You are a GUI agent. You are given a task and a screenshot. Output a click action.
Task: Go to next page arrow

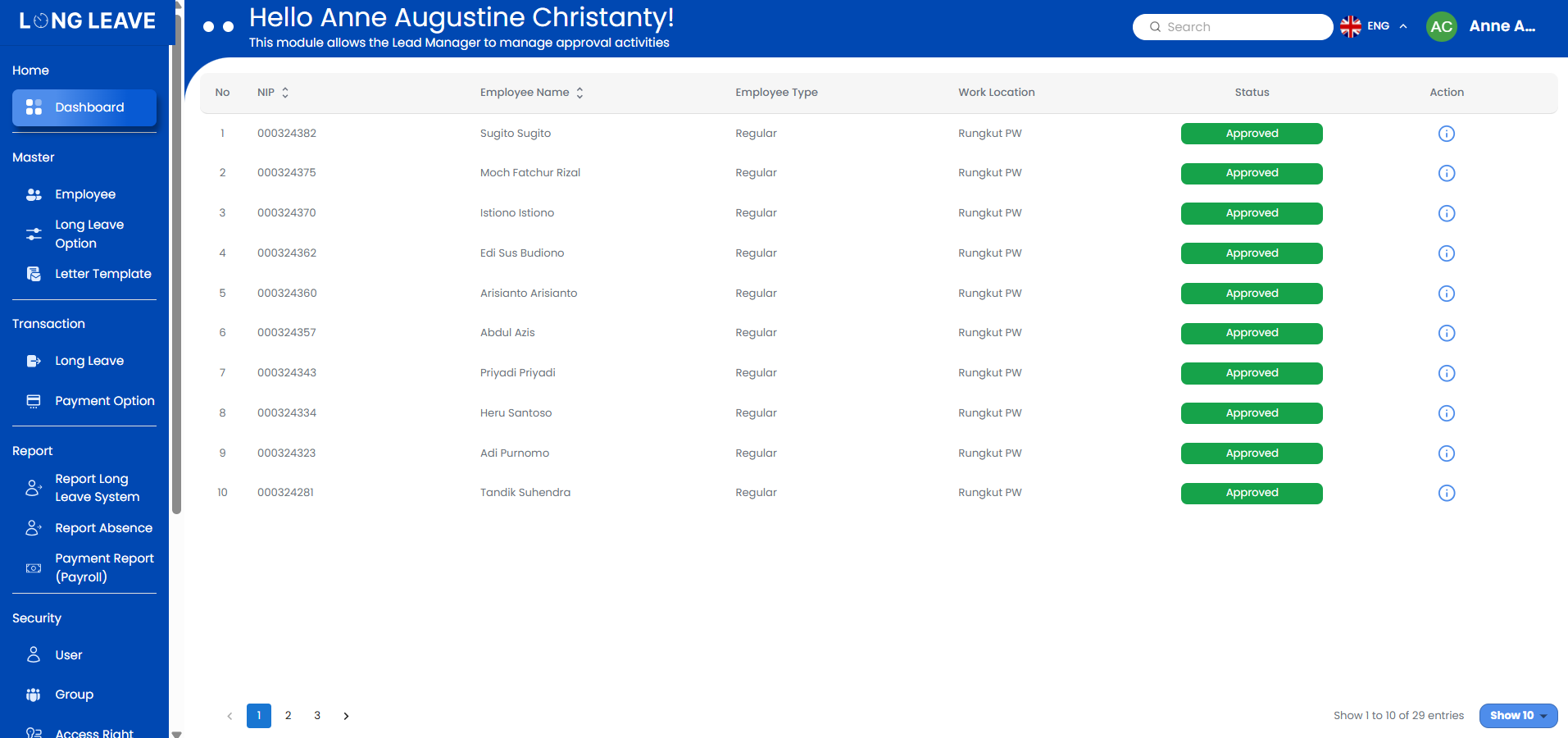(346, 716)
